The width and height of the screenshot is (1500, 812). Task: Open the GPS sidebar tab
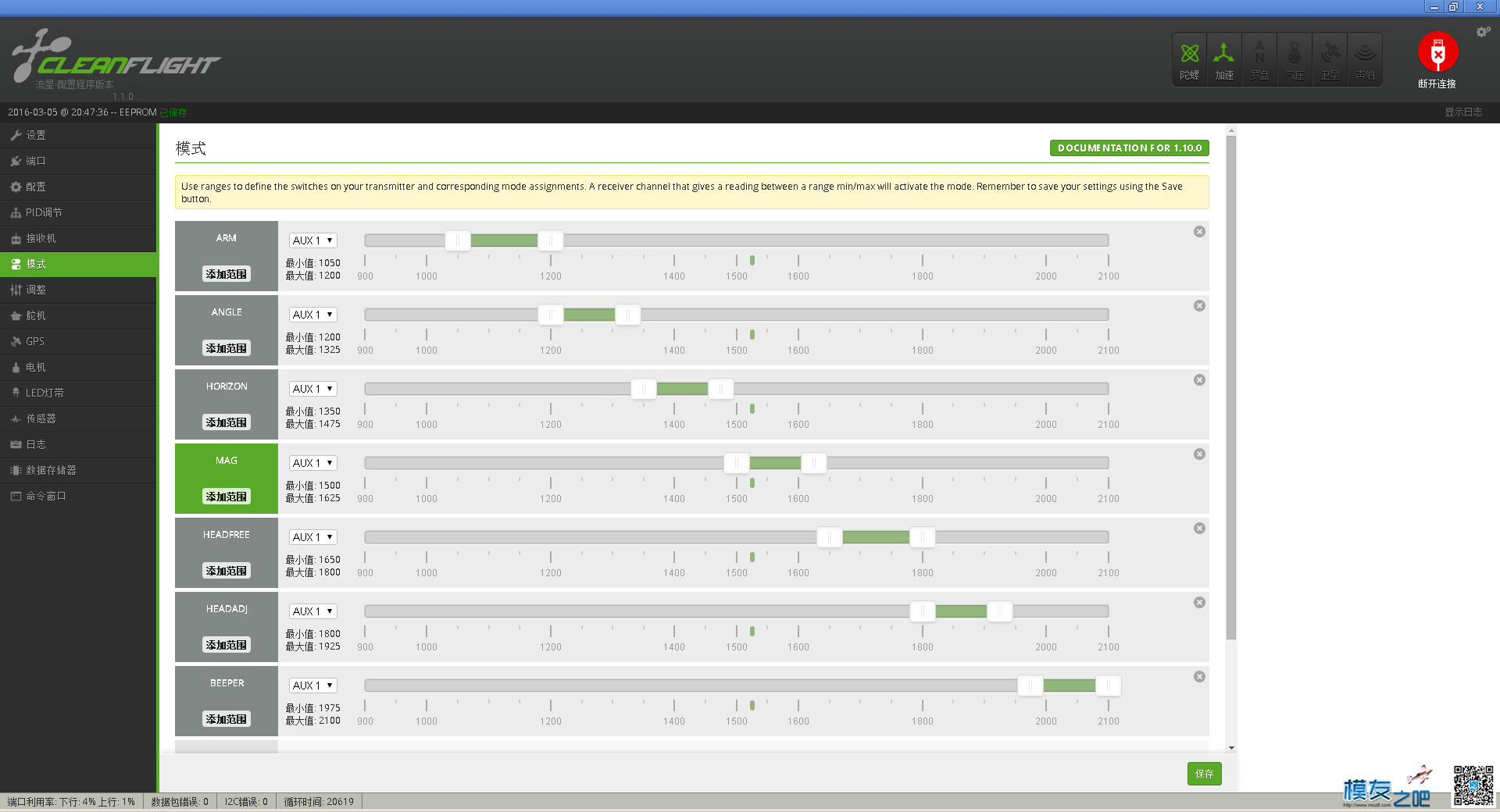coord(78,341)
